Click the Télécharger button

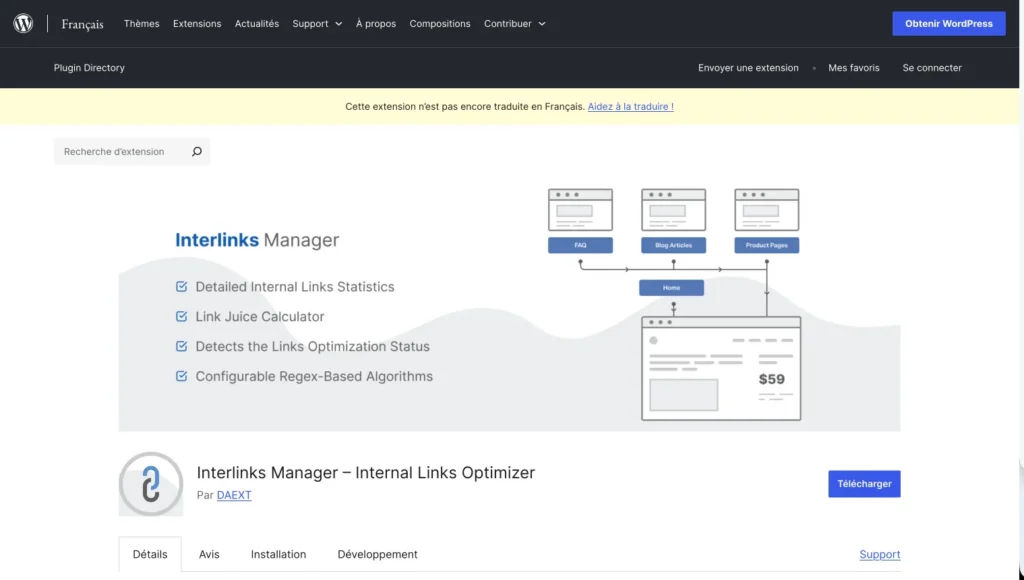pyautogui.click(x=864, y=484)
